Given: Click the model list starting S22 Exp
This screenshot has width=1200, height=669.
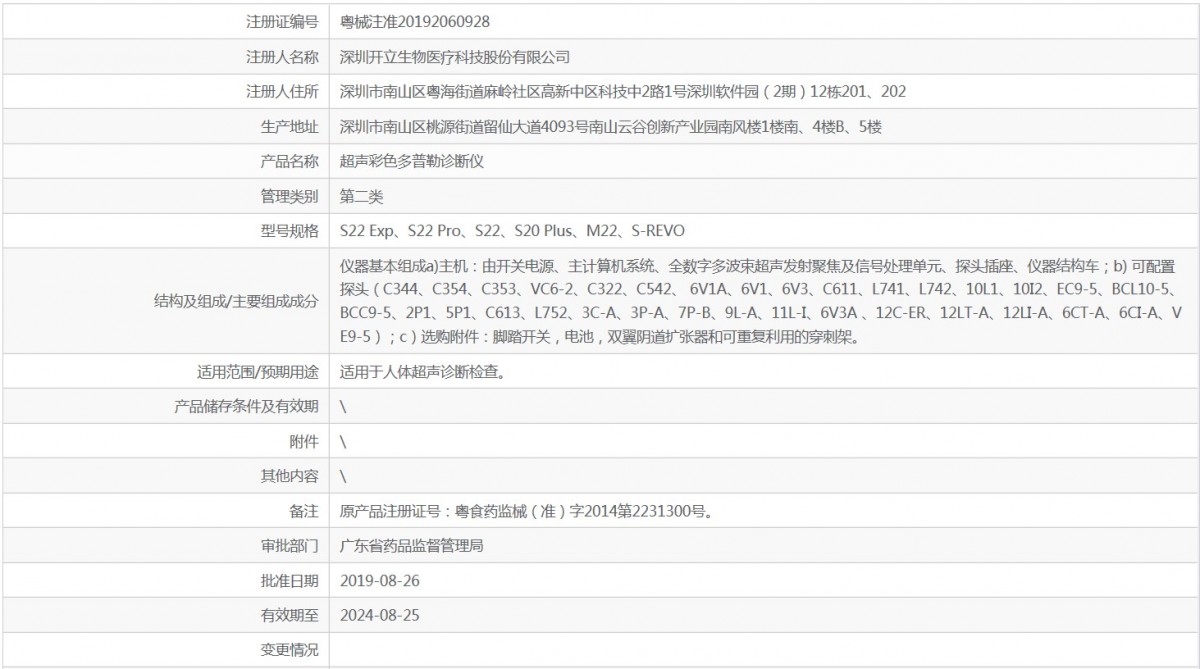Looking at the screenshot, I should (513, 231).
